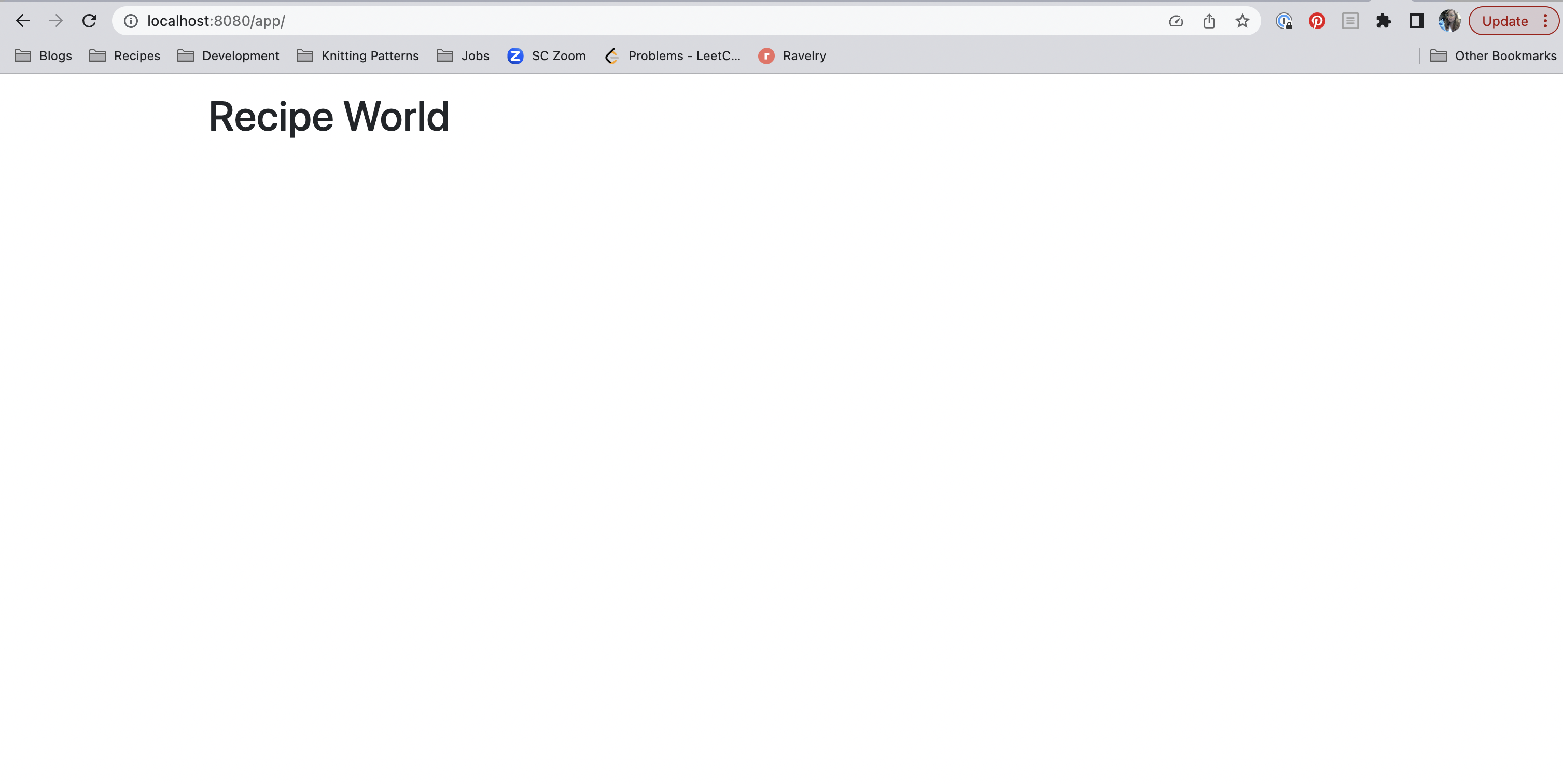Open the Ravelry bookmark
Image resolution: width=1563 pixels, height=784 pixels.
click(x=792, y=56)
